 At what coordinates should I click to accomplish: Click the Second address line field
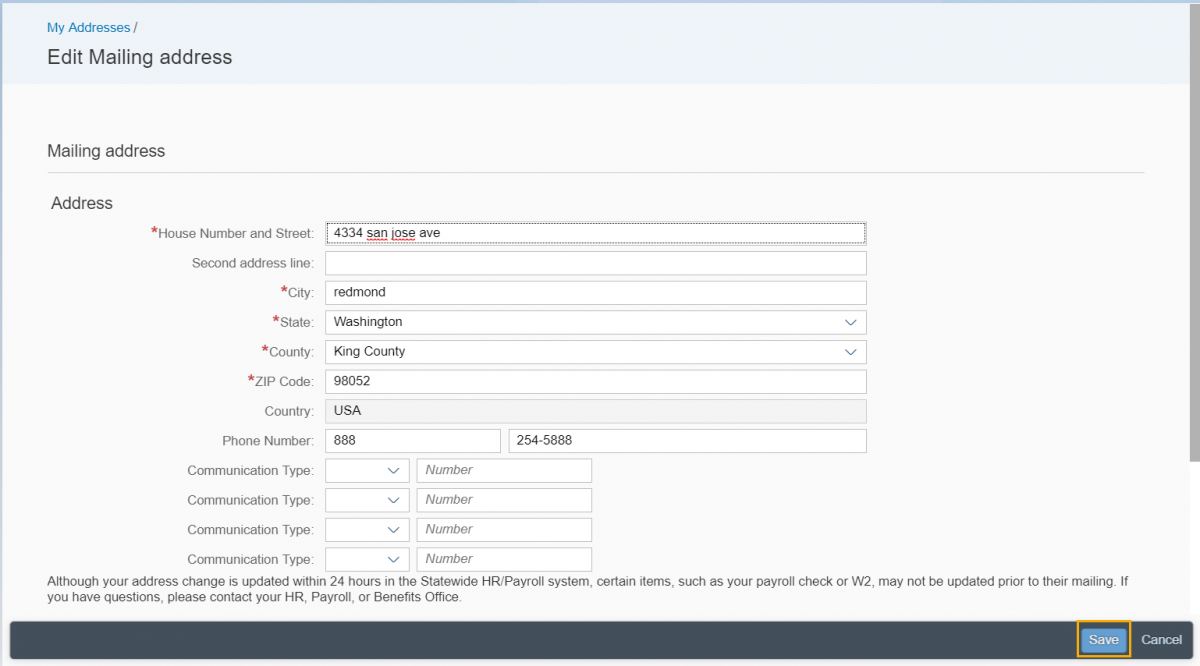tap(595, 263)
